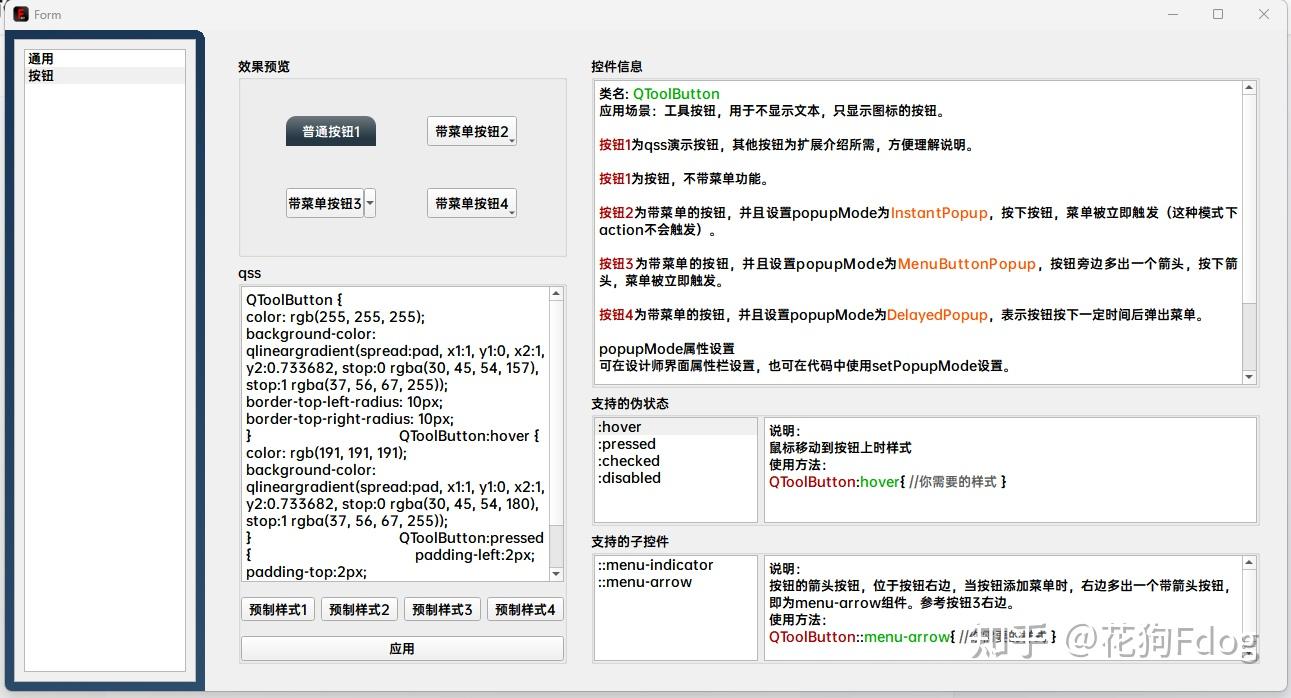Apply style with 预制样式1
This screenshot has height=698, width=1291.
click(x=277, y=609)
